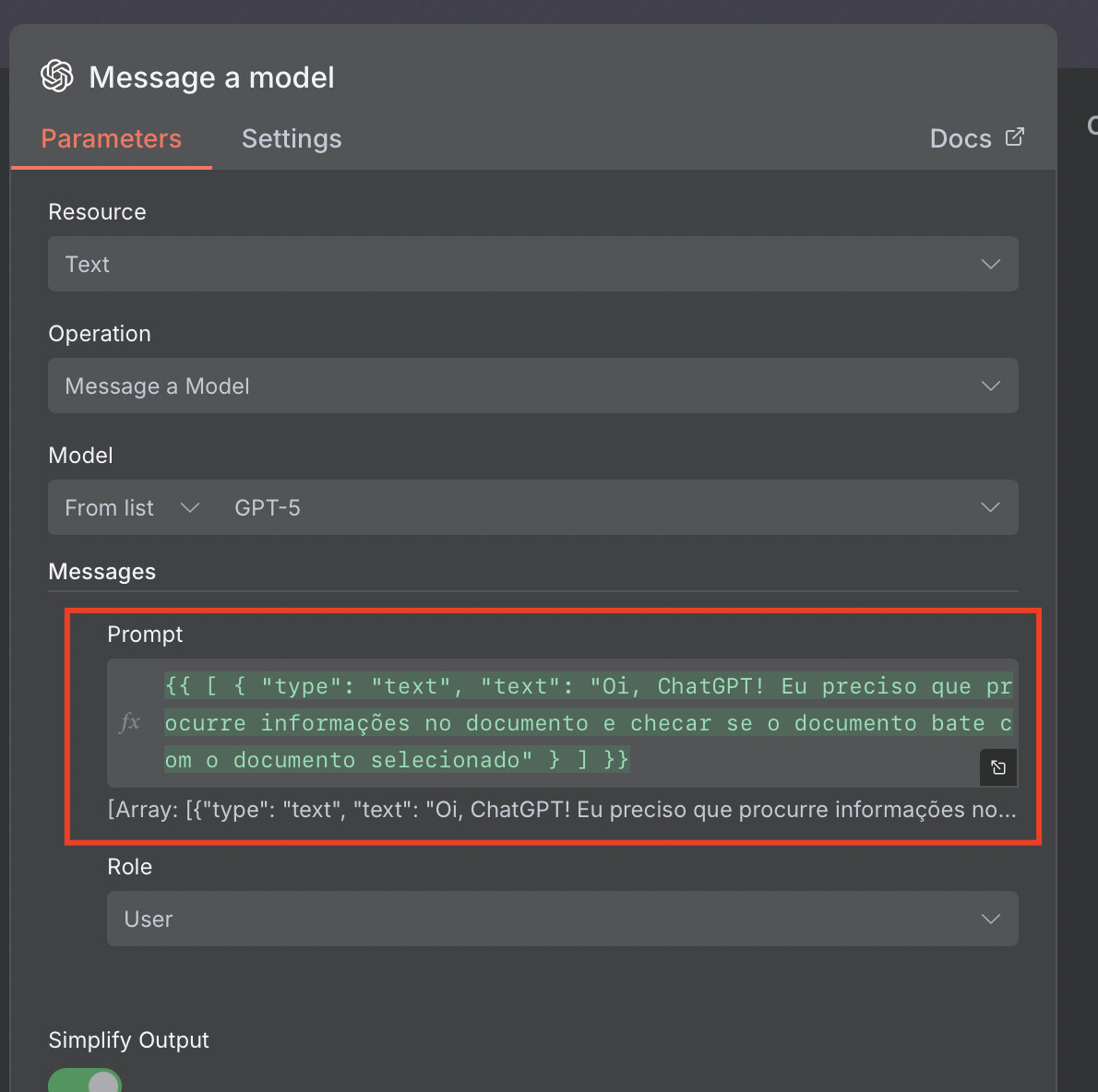Click the Array result preview text
This screenshot has height=1092, width=1098.
coord(561,810)
